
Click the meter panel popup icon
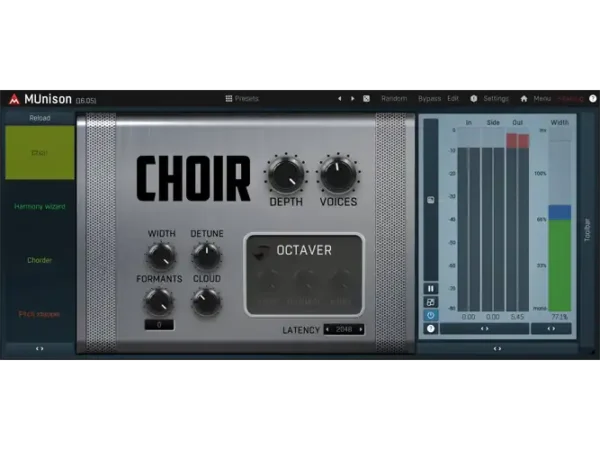click(431, 200)
